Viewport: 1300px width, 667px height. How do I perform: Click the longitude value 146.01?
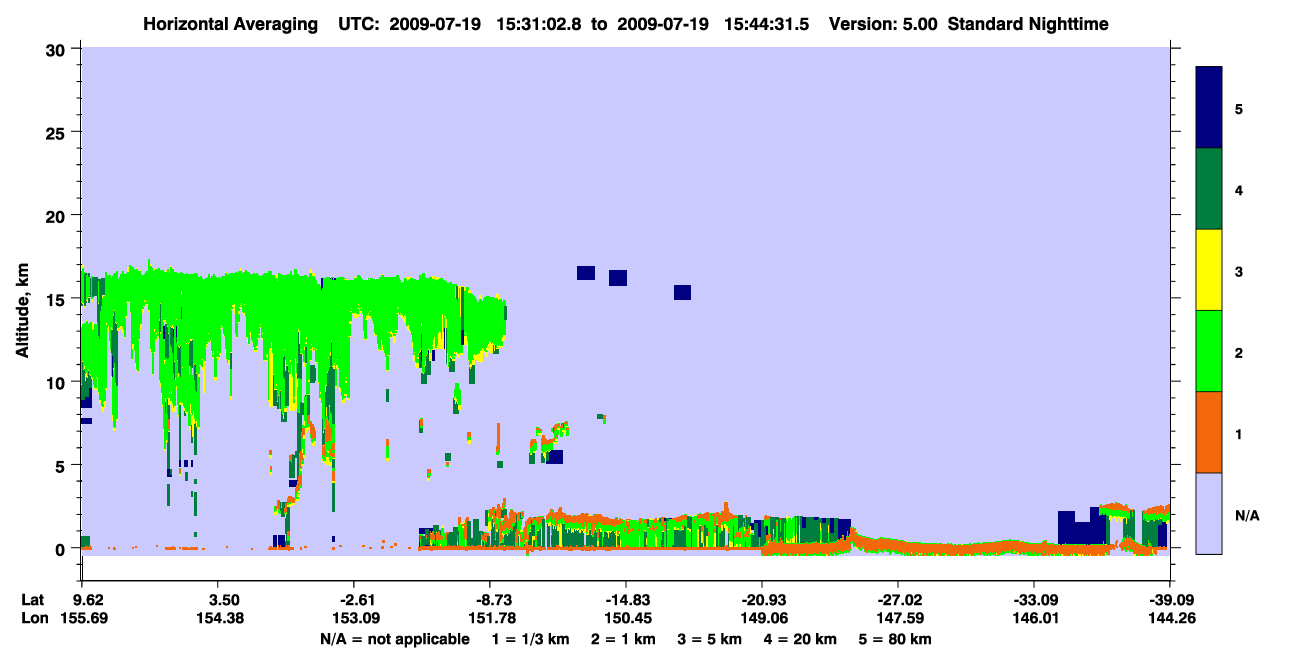pos(1034,618)
